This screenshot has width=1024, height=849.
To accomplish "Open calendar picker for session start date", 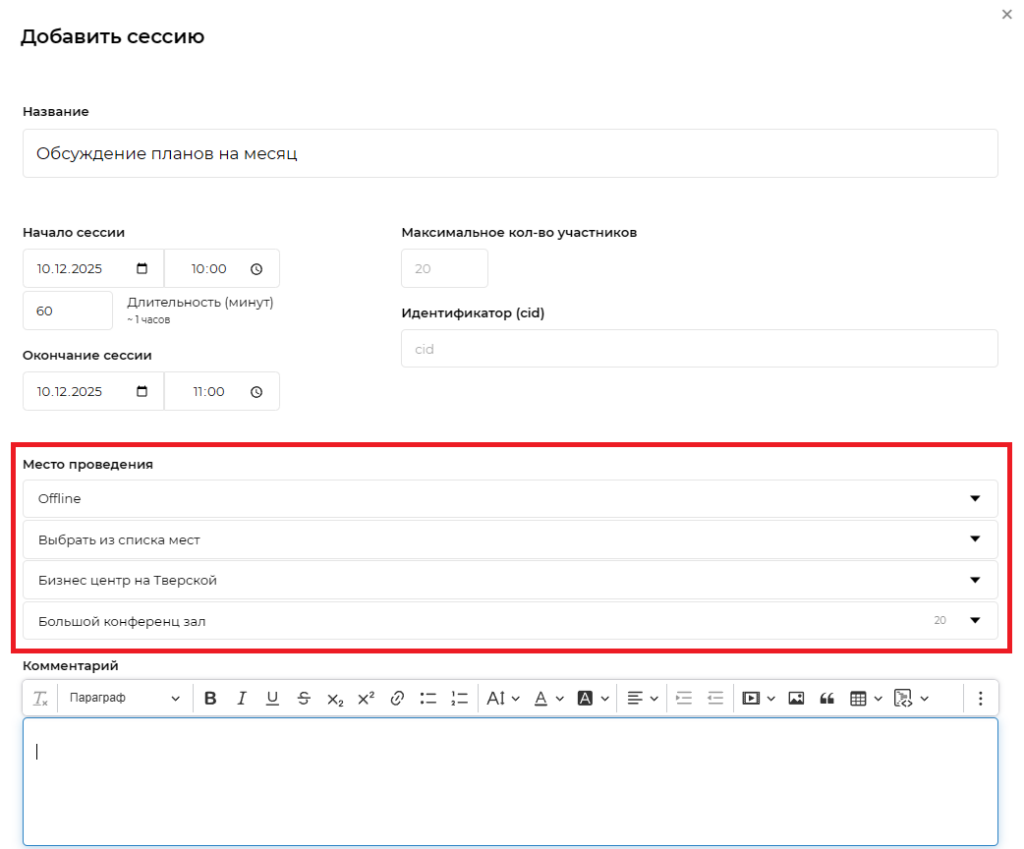I will coord(142,269).
